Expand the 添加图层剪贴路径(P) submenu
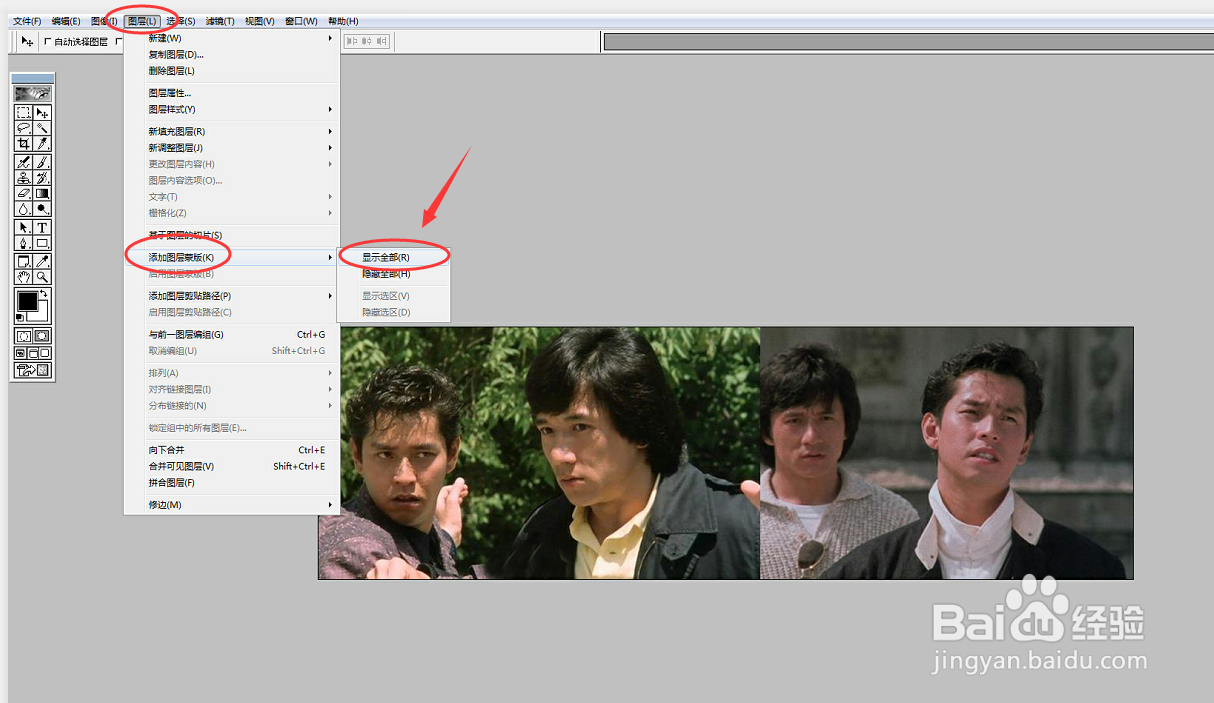Screen dimensions: 1214x703 click(x=232, y=296)
